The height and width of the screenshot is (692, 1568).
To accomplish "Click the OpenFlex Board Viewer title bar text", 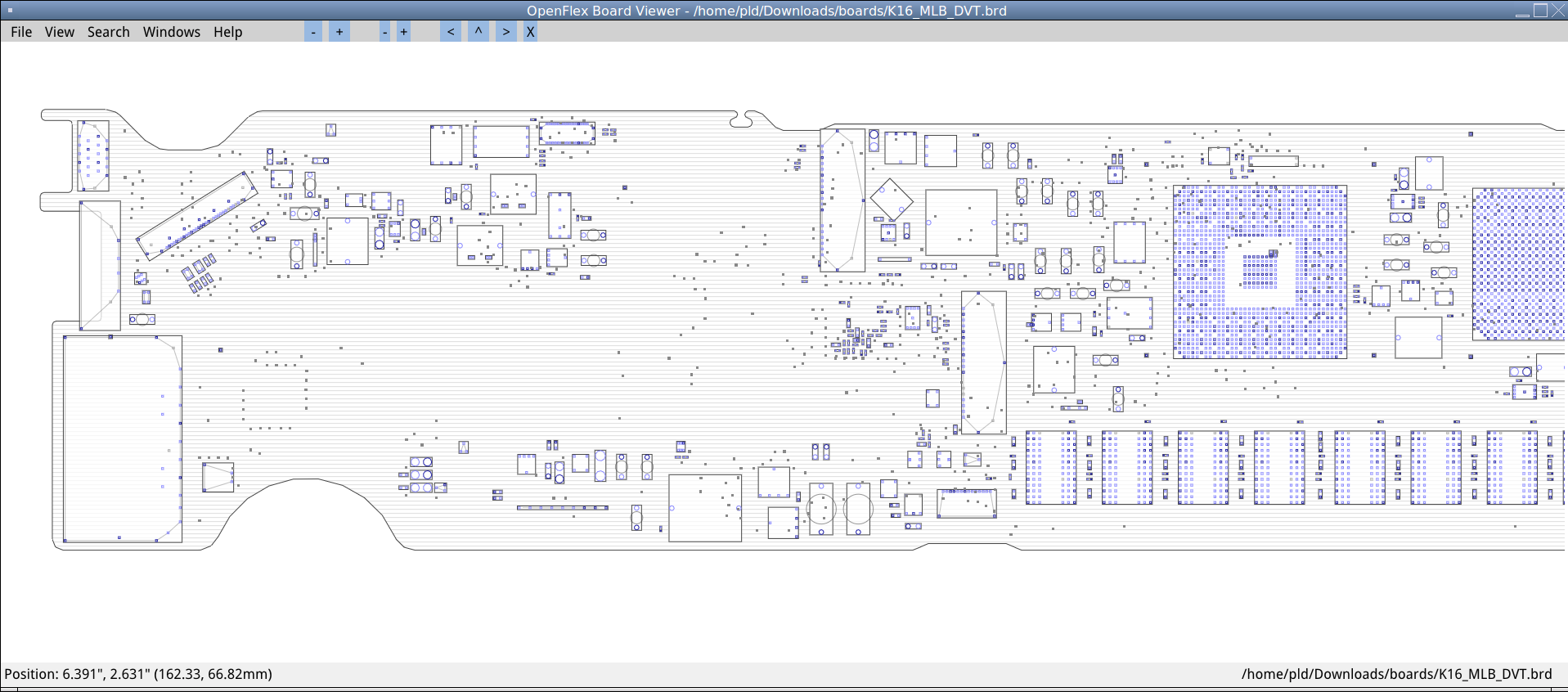I will 766,11.
